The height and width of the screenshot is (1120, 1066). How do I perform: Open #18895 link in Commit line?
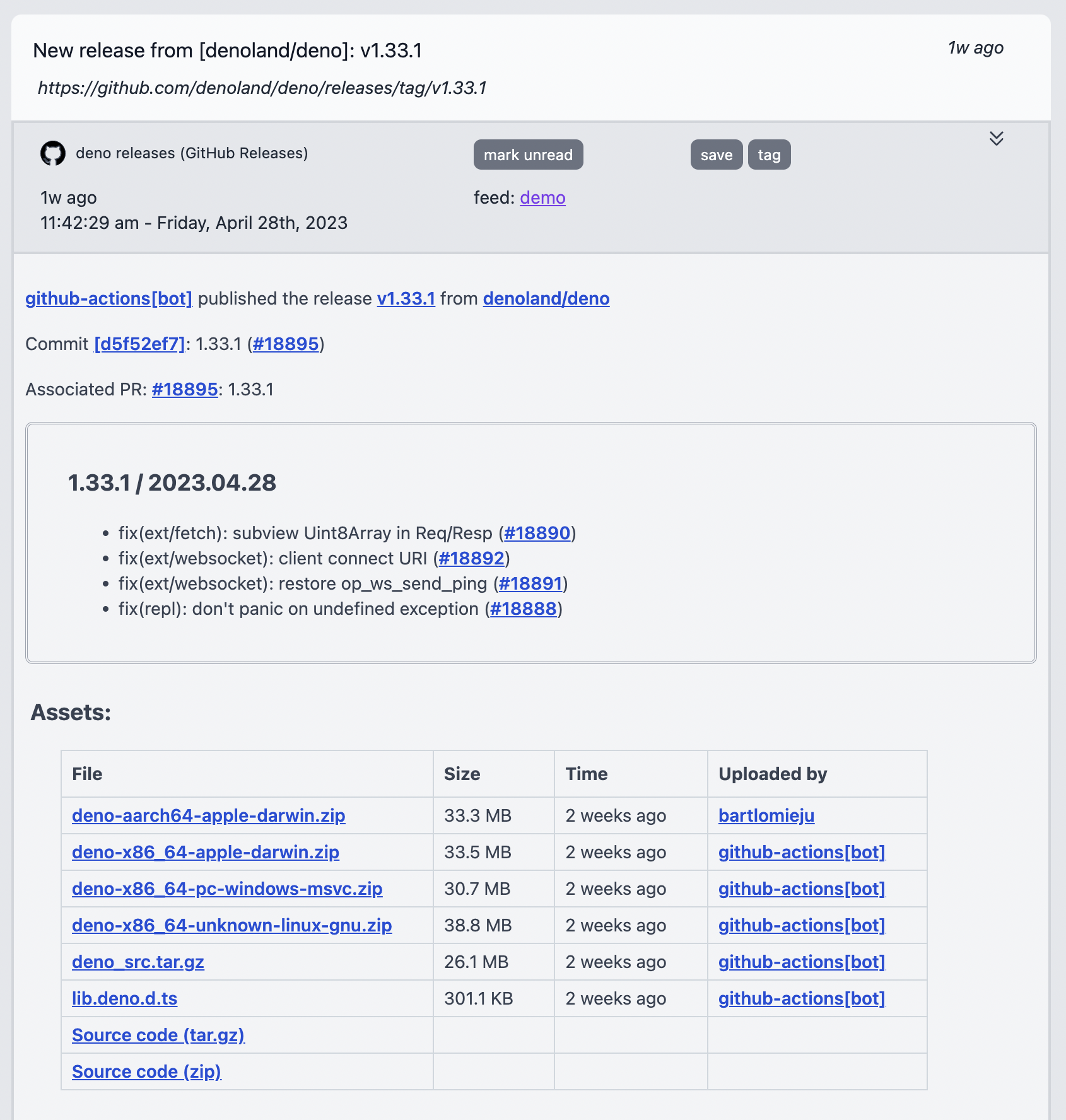click(286, 344)
